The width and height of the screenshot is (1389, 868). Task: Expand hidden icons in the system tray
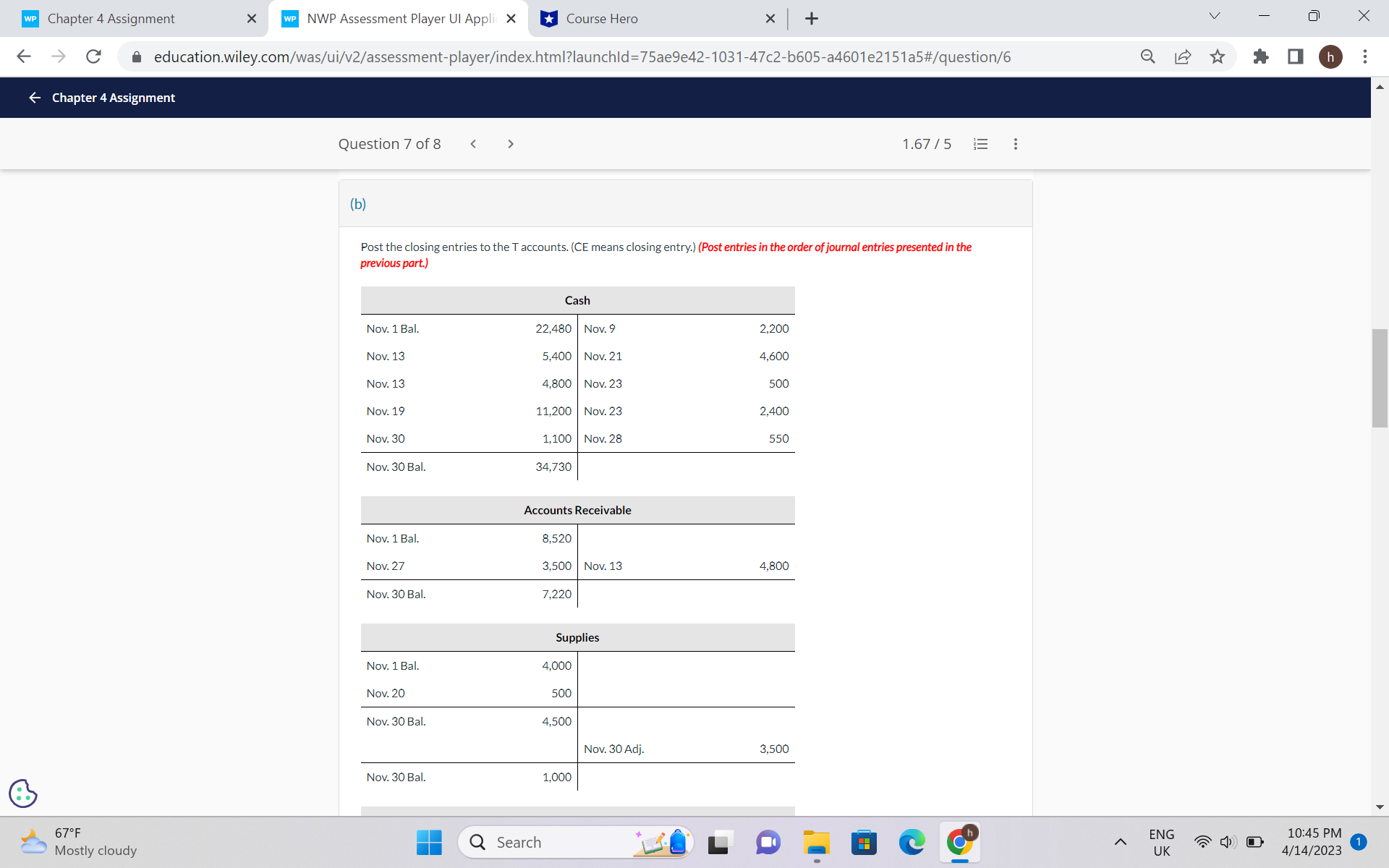1121,842
